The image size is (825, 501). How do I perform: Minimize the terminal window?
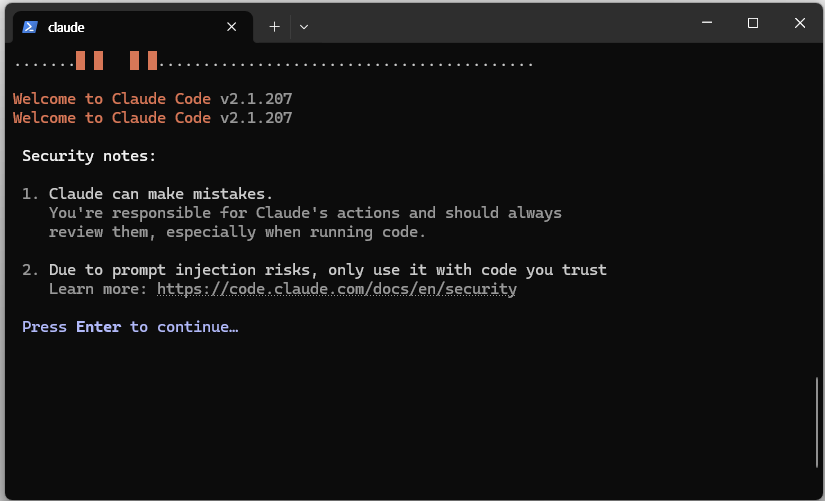(707, 23)
